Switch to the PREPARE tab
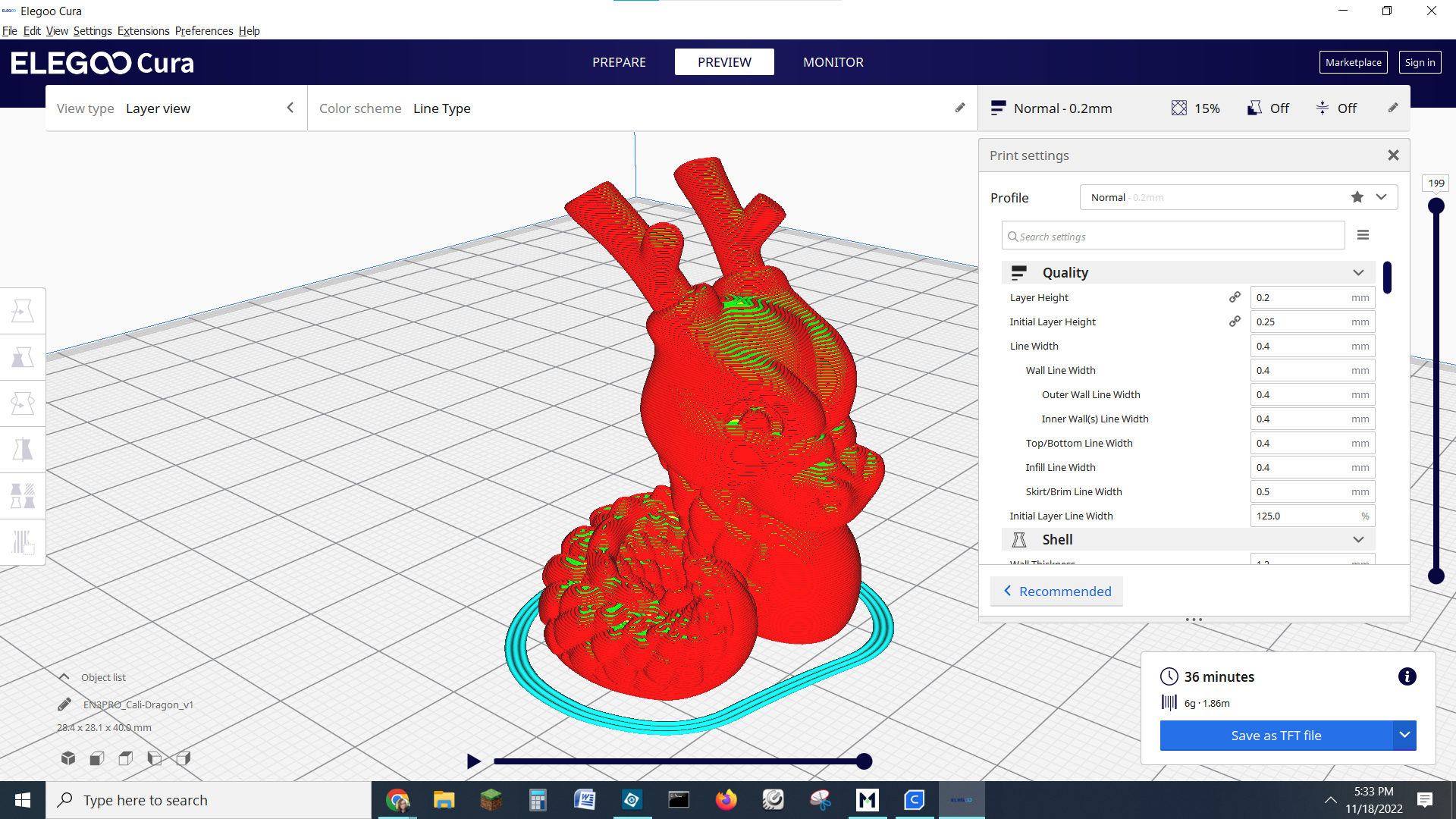 point(619,62)
